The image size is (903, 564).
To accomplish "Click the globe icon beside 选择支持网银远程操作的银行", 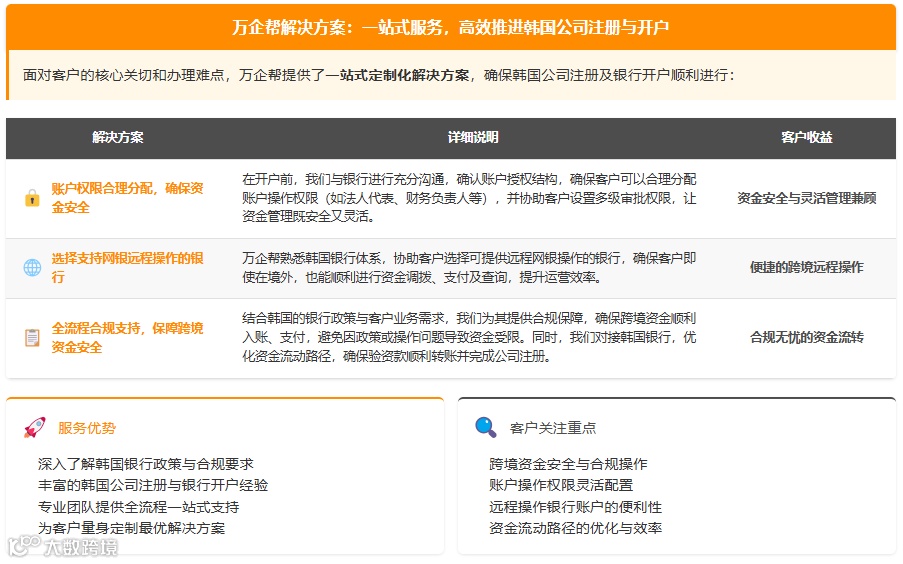I will (x=32, y=267).
